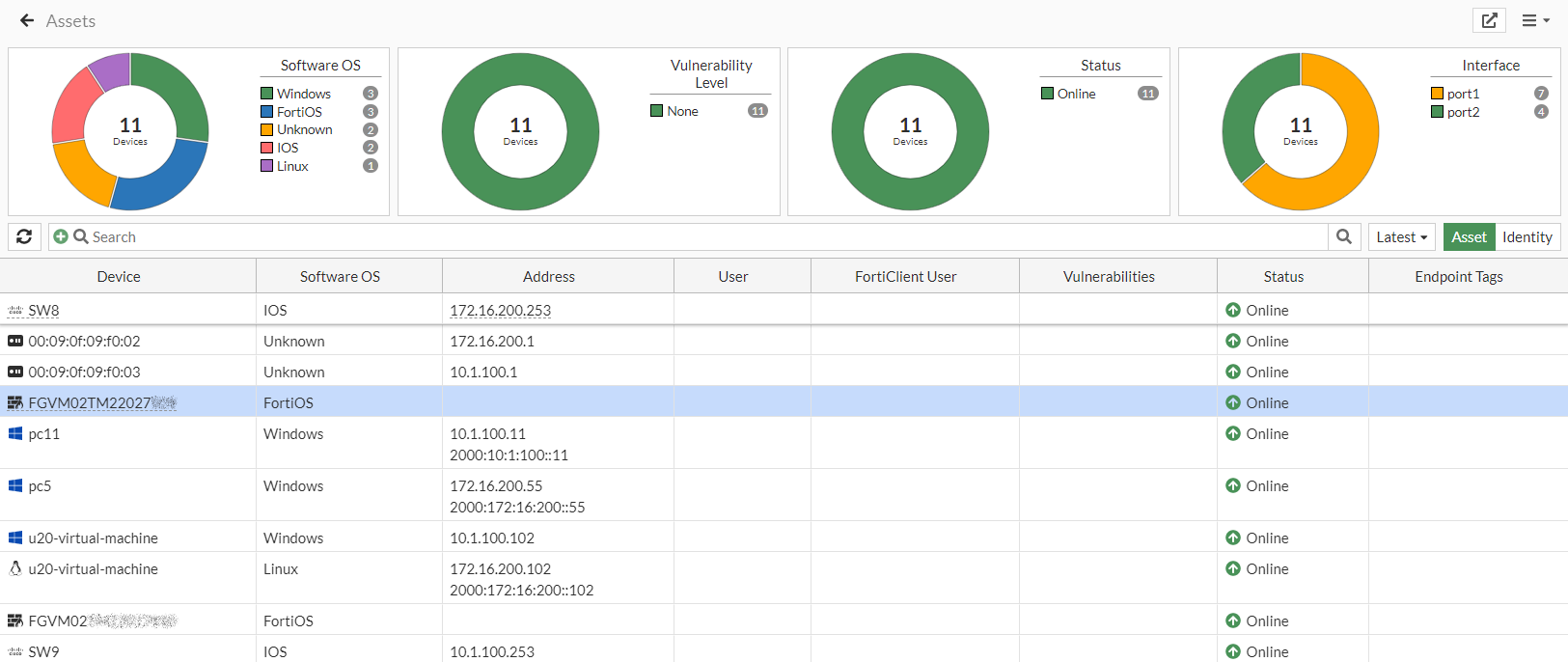Open the Latest dropdown
The width and height of the screenshot is (1568, 662).
(x=1401, y=236)
